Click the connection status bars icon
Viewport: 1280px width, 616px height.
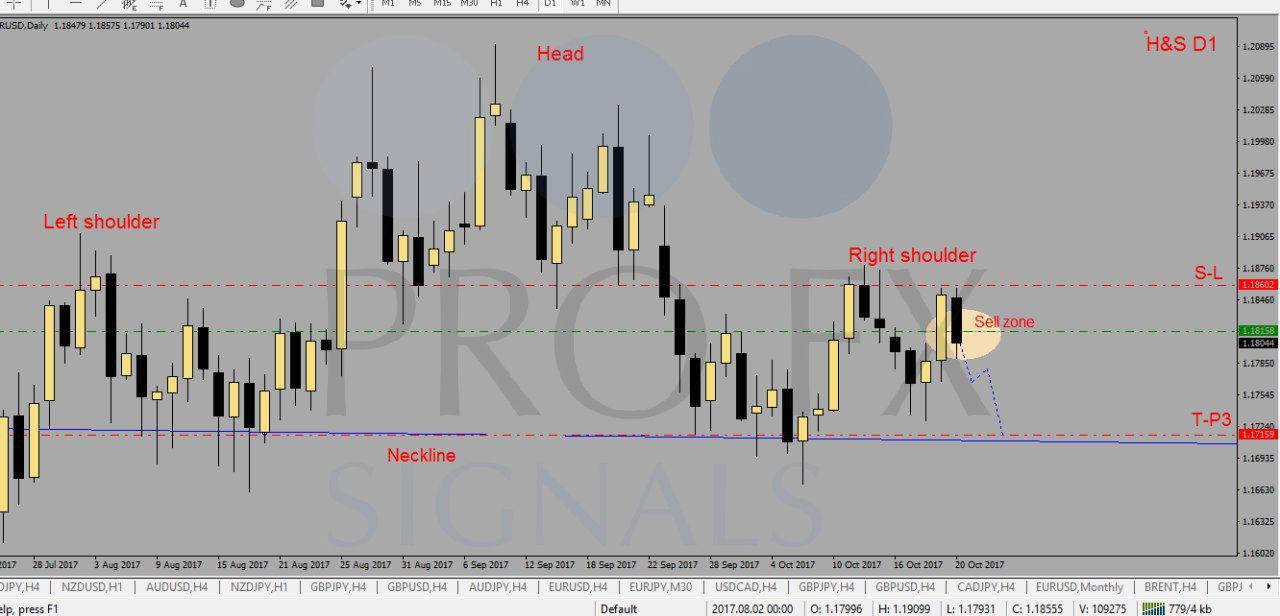click(1152, 608)
